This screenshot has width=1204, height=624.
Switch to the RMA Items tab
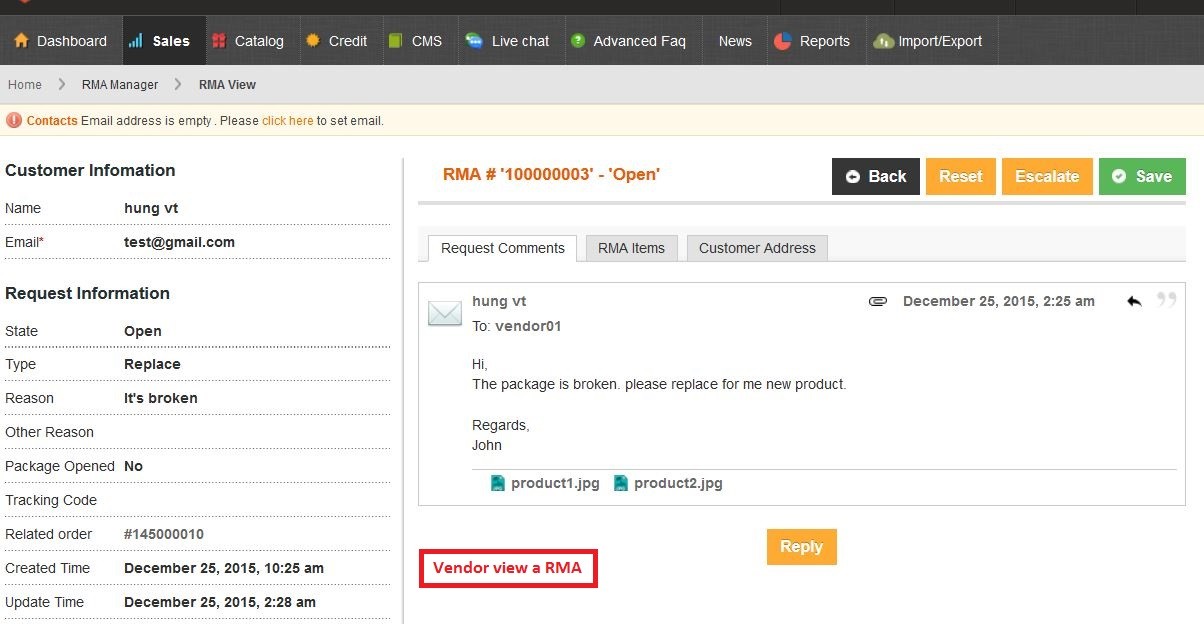click(632, 248)
